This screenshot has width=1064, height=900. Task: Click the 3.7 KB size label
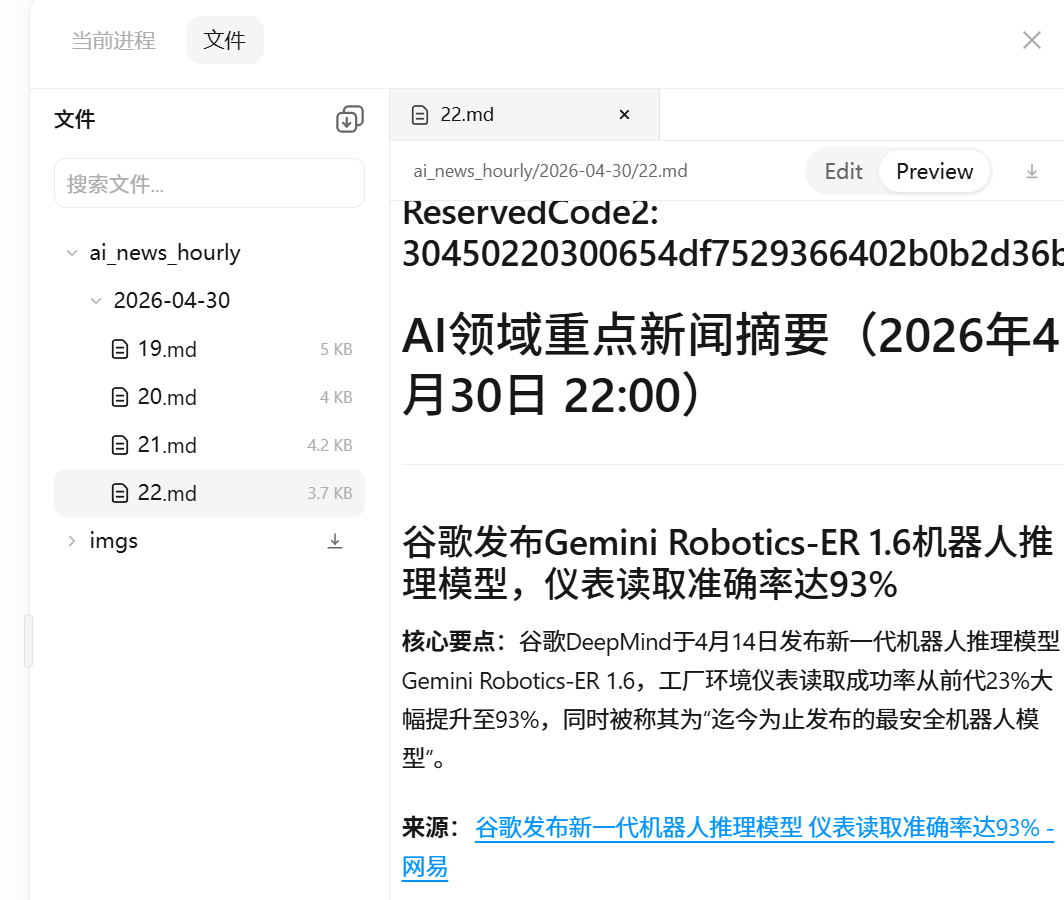pos(330,493)
